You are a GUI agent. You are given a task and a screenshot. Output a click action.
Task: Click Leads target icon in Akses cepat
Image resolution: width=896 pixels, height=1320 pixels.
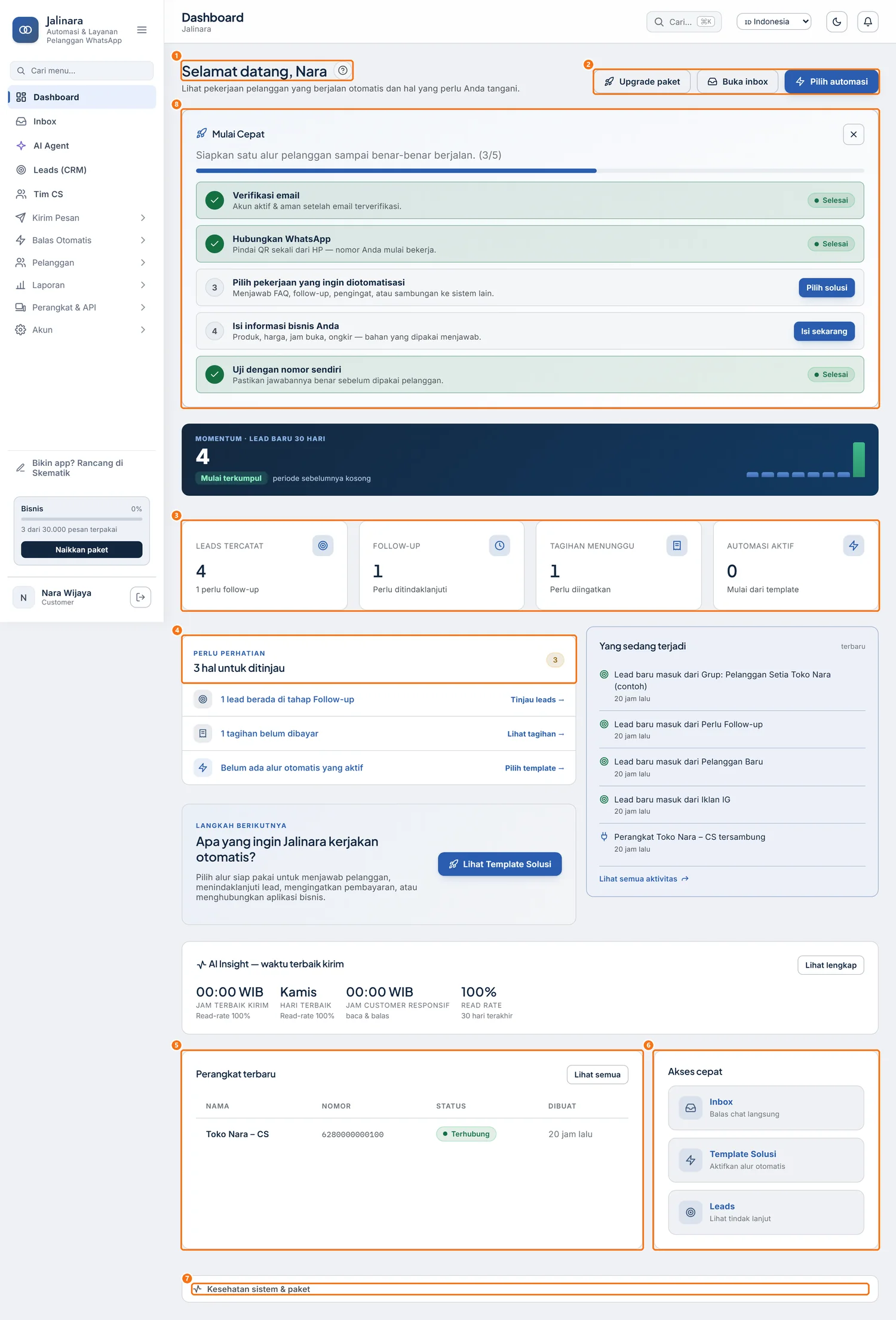(691, 1212)
